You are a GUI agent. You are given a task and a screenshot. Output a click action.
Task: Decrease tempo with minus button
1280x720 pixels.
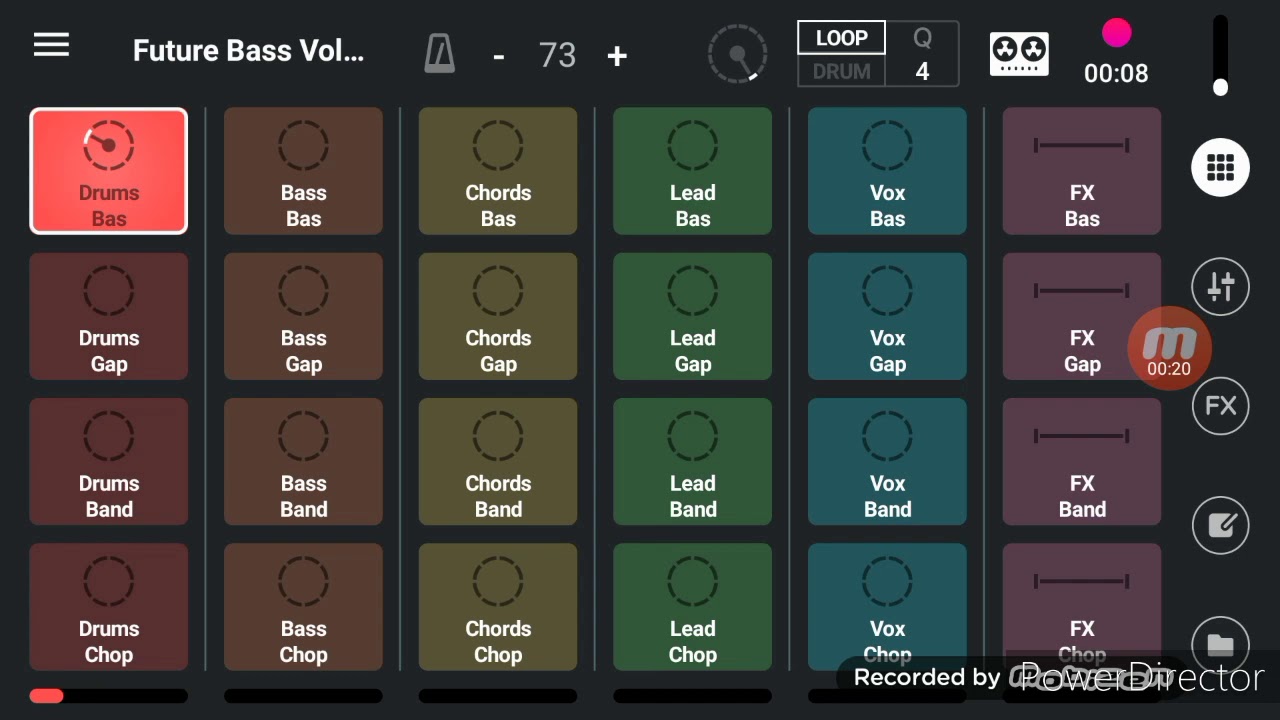498,56
